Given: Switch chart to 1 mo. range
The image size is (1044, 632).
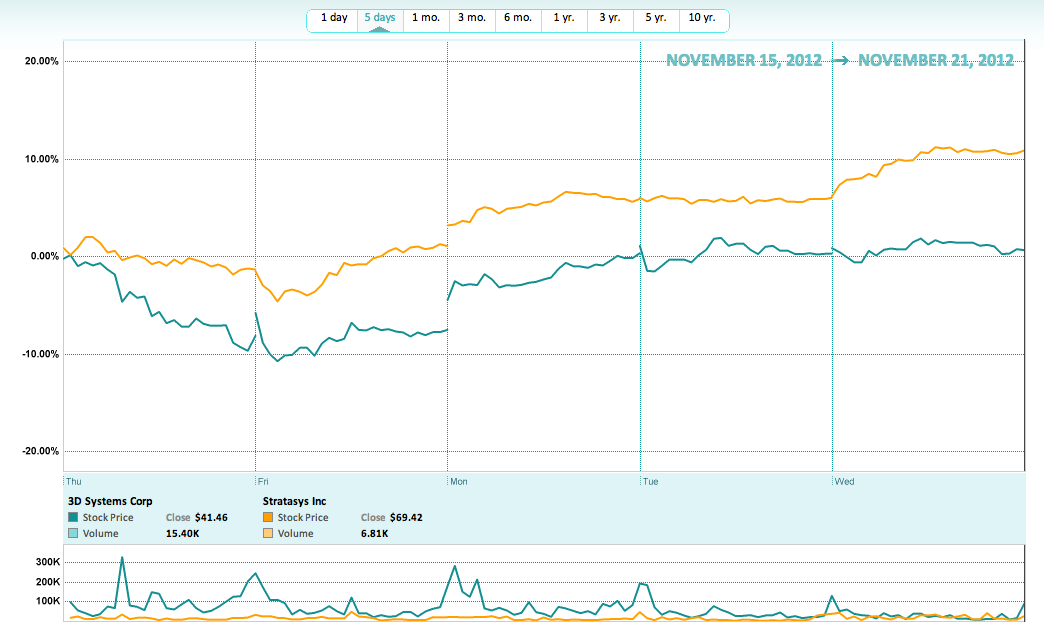Looking at the screenshot, I should [426, 18].
